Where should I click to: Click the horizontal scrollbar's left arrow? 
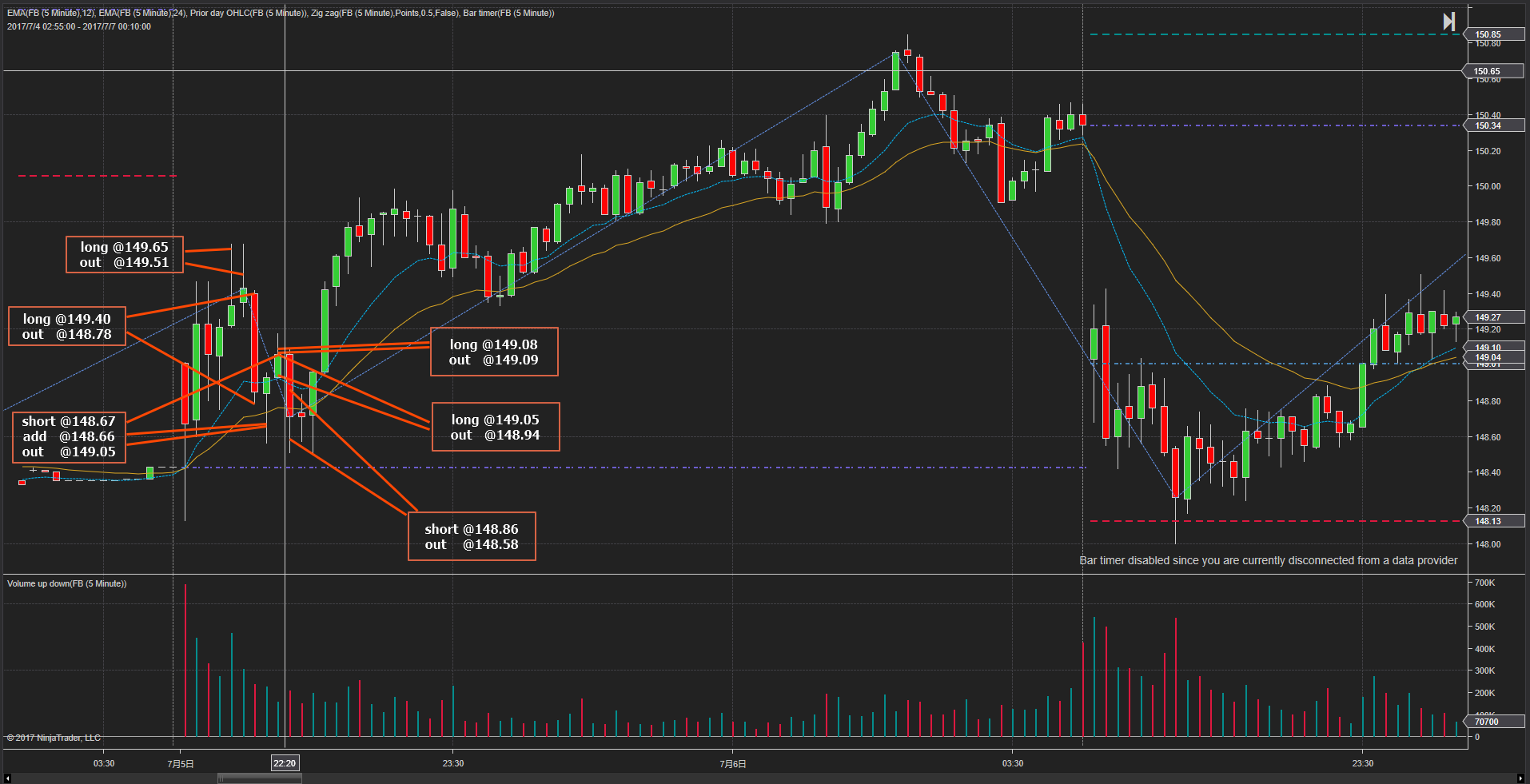click(7, 778)
